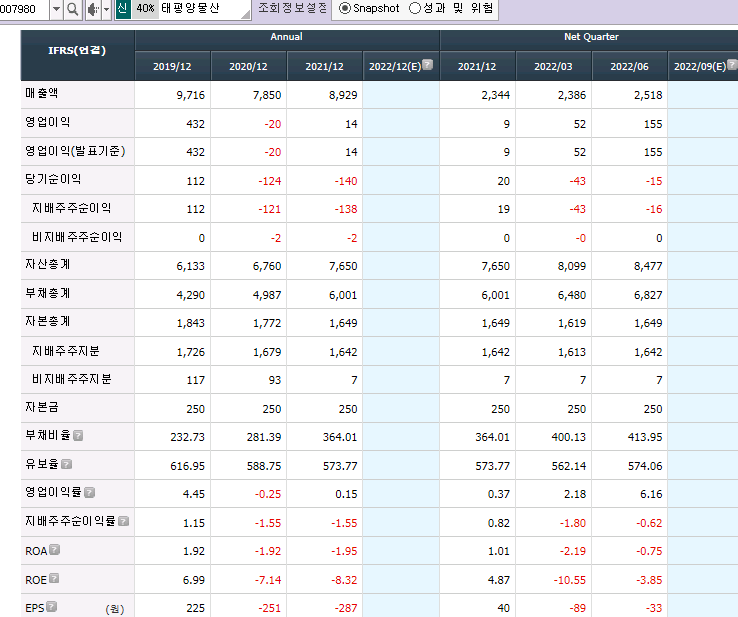Image resolution: width=738 pixels, height=617 pixels.
Task: Click help icon next to ROA
Action: 55,549
